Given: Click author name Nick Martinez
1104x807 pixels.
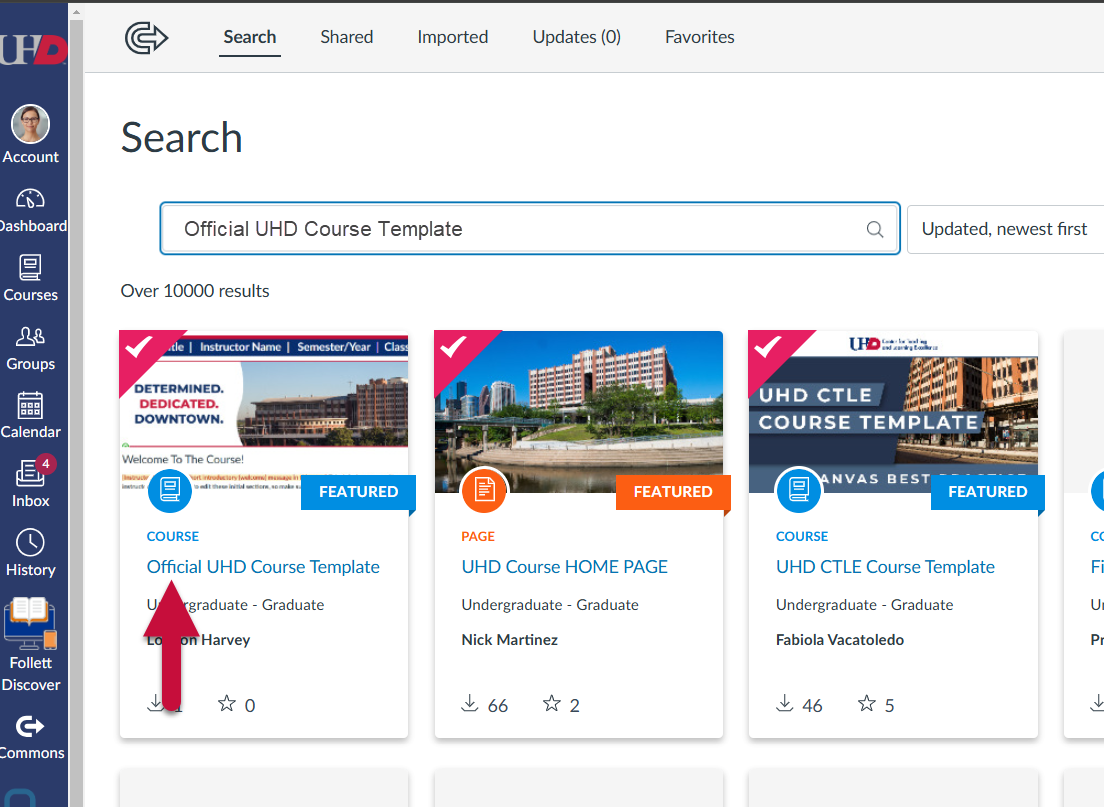Looking at the screenshot, I should coord(510,639).
